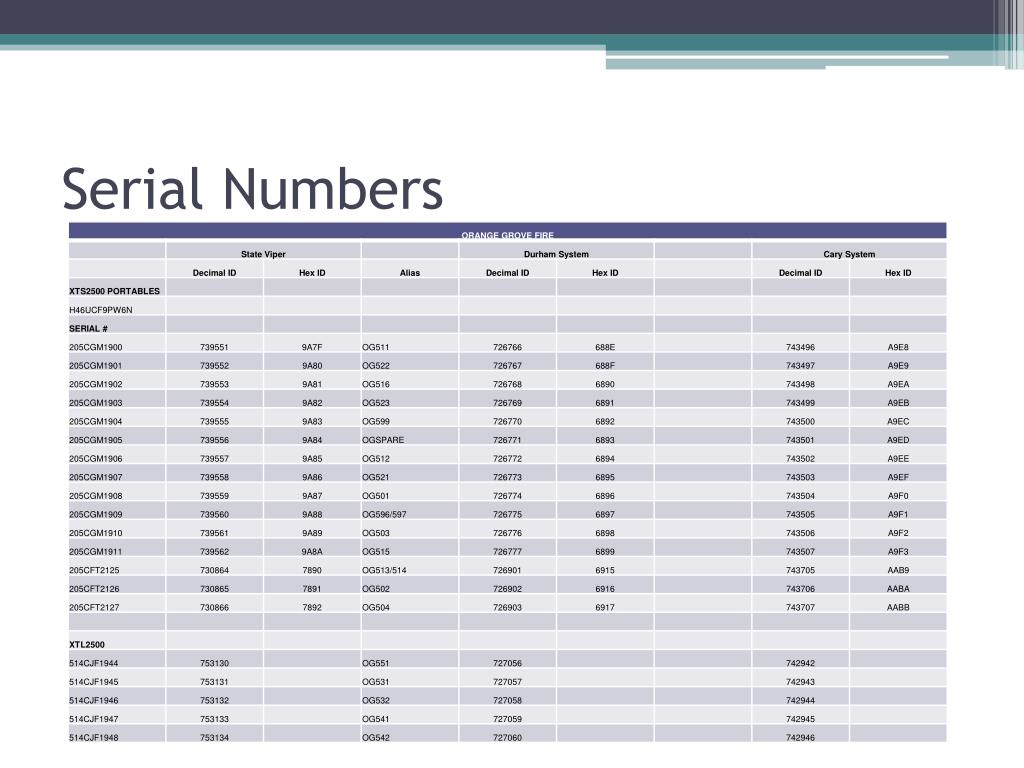The height and width of the screenshot is (768, 1024).
Task: Click alias OG504
Action: (x=376, y=608)
